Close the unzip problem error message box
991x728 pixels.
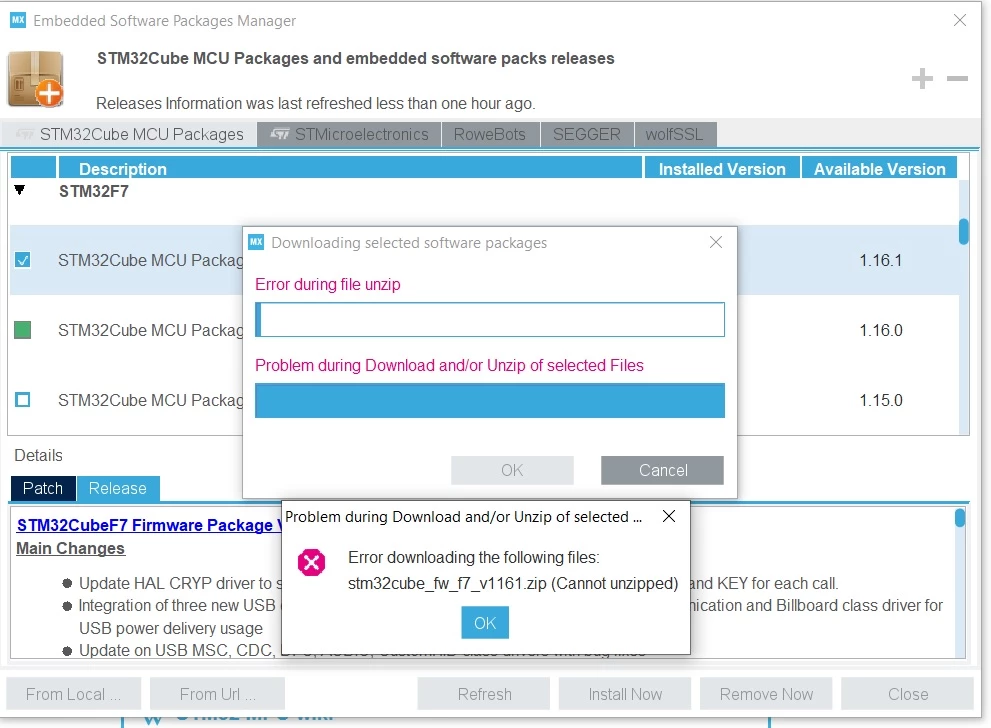[x=669, y=516]
